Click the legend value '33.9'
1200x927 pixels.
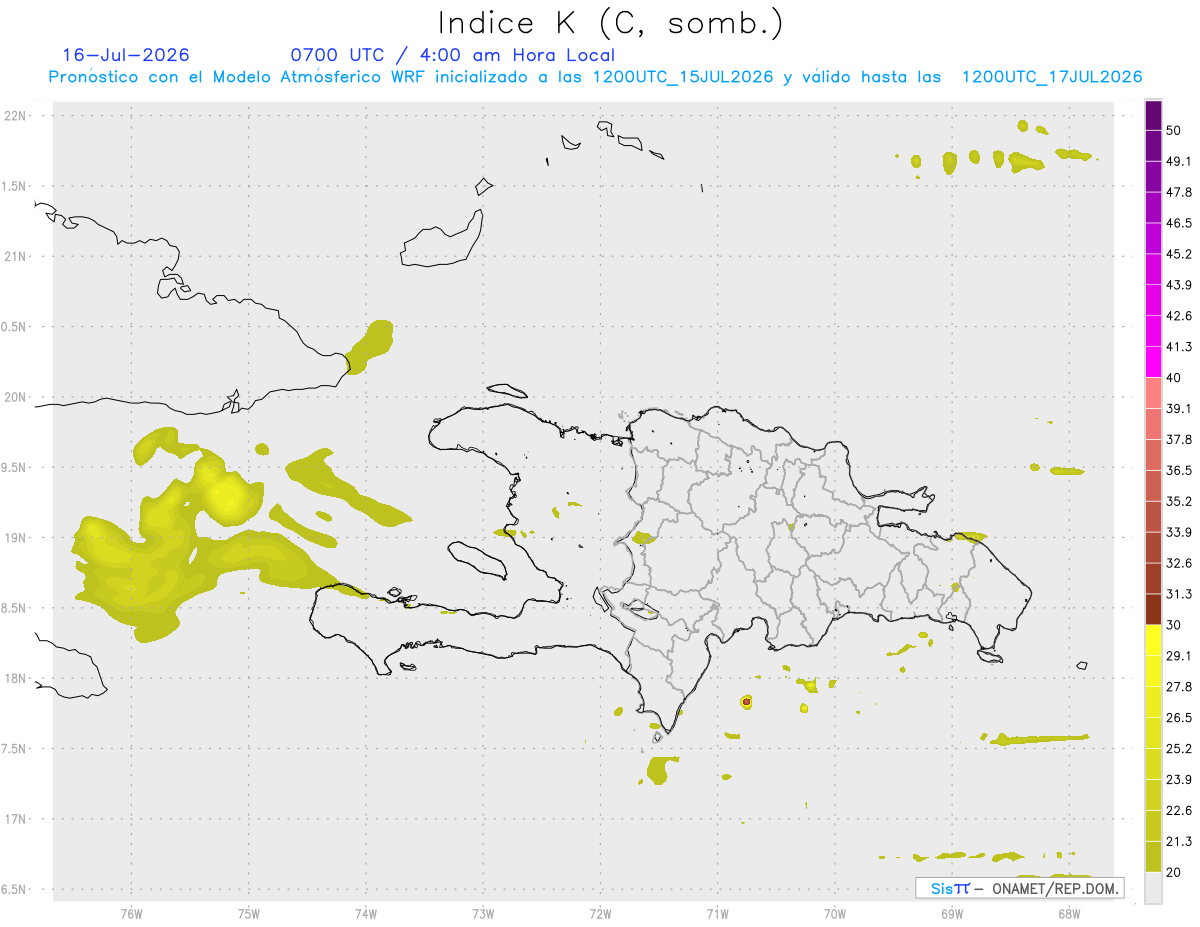[x=1179, y=532]
